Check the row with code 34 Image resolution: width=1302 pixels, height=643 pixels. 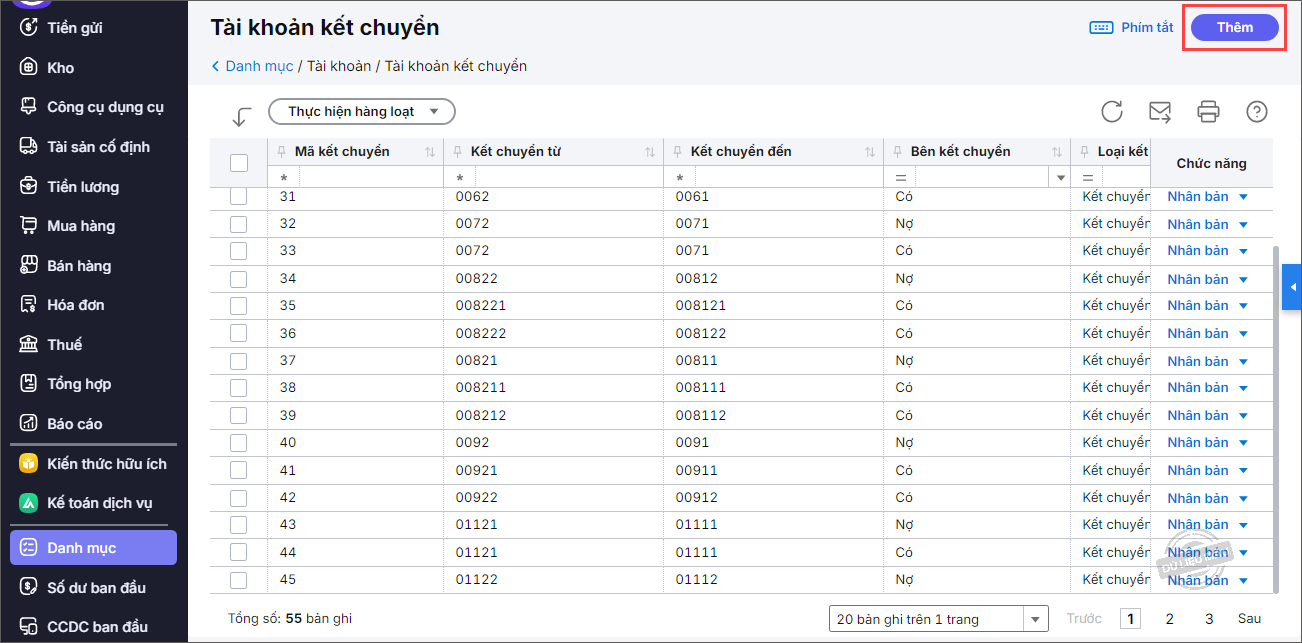pos(238,279)
